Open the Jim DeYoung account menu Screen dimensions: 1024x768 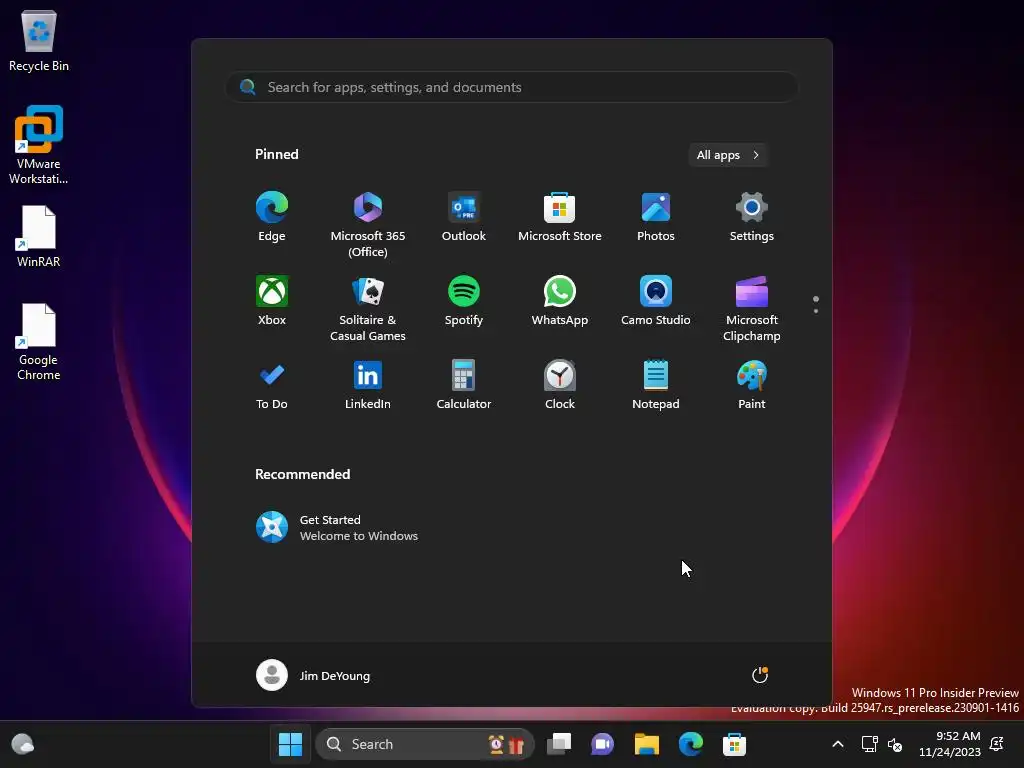pyautogui.click(x=313, y=675)
